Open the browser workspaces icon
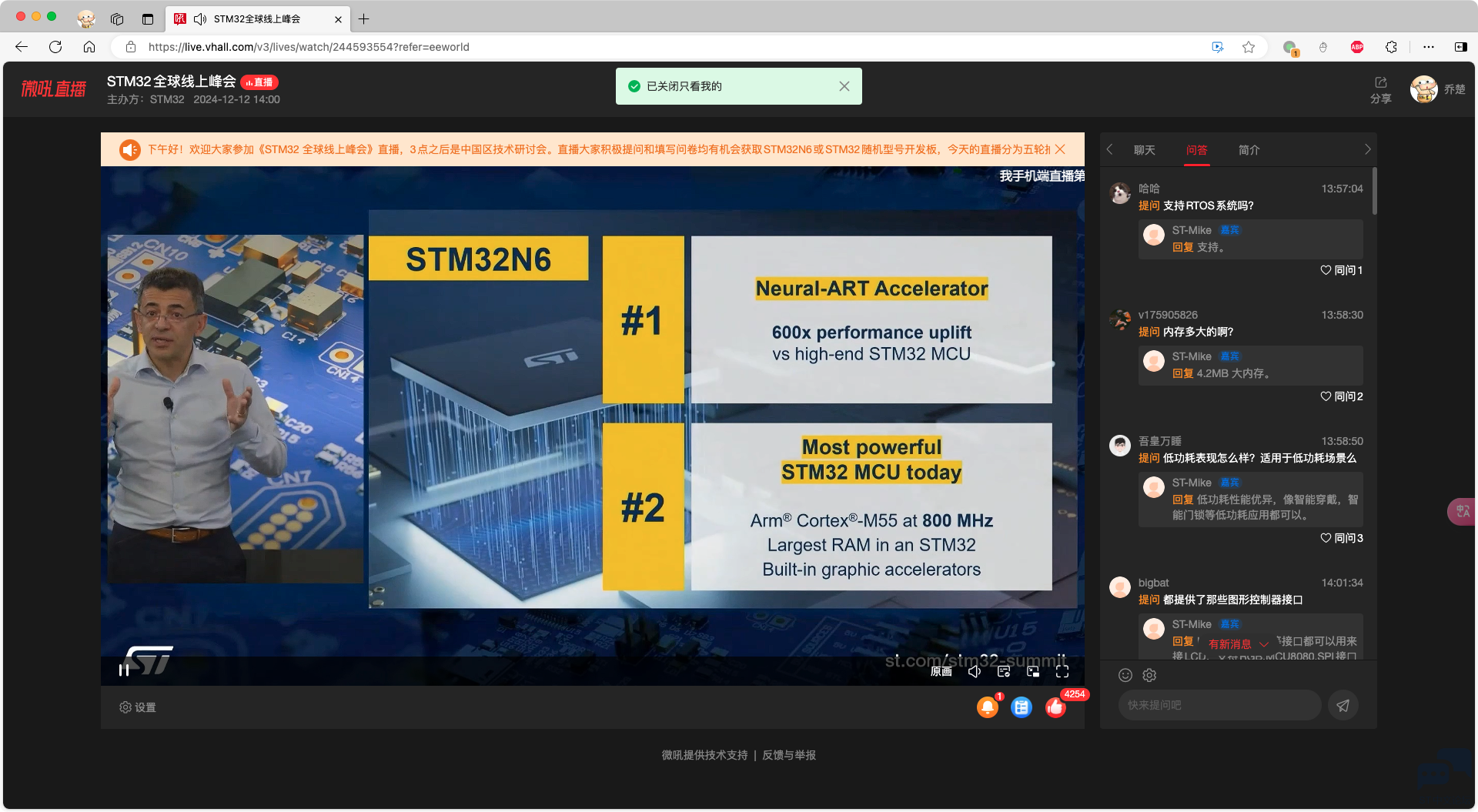1478x812 pixels. [x=117, y=18]
